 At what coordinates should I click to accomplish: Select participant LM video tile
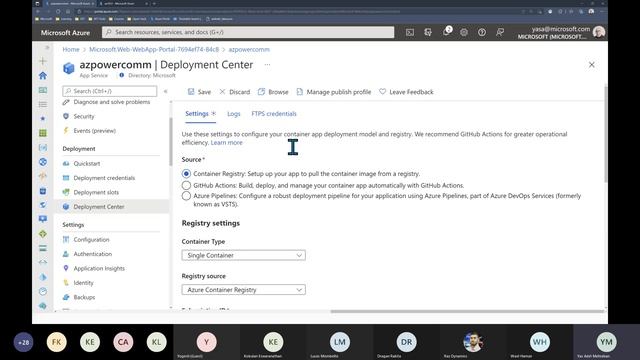pyautogui.click(x=340, y=342)
